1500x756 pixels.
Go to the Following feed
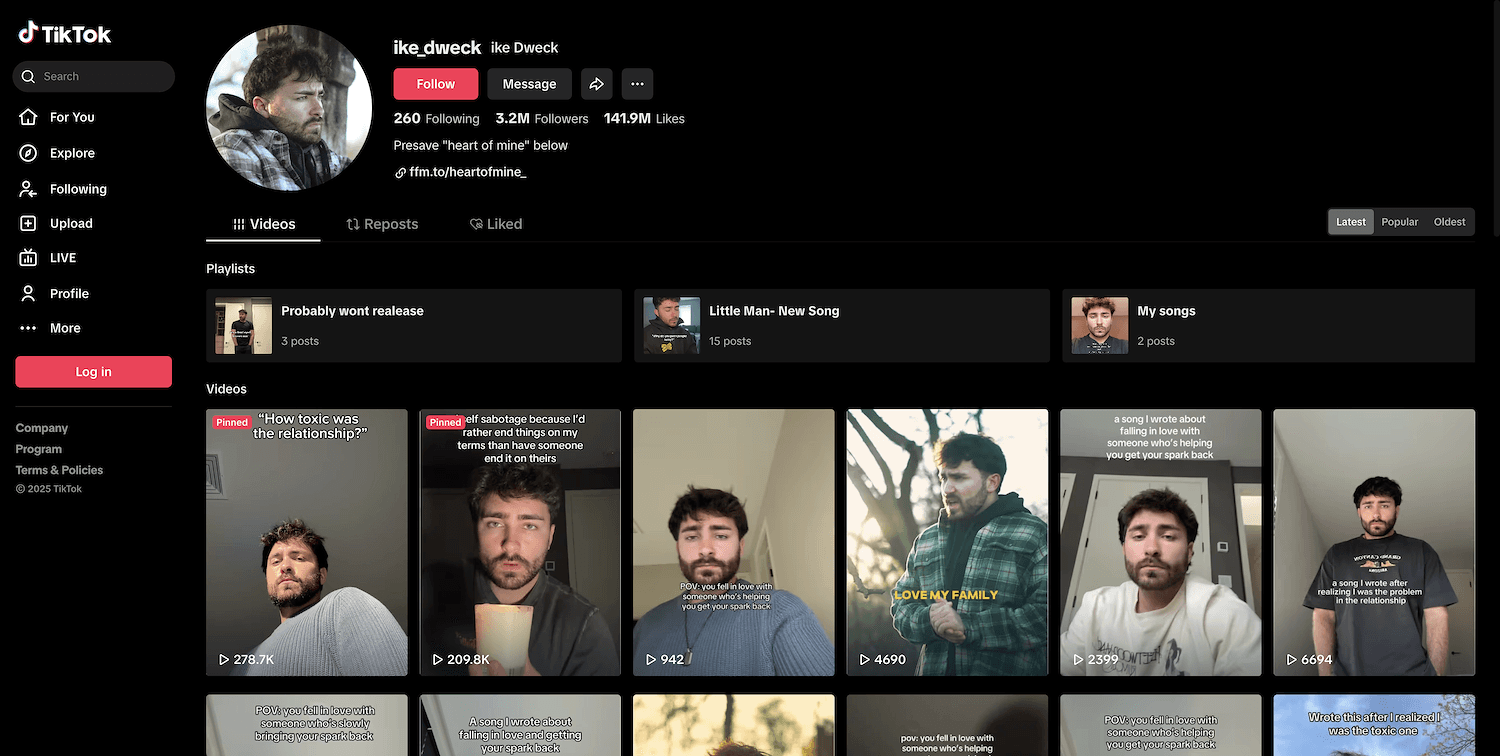[77, 189]
